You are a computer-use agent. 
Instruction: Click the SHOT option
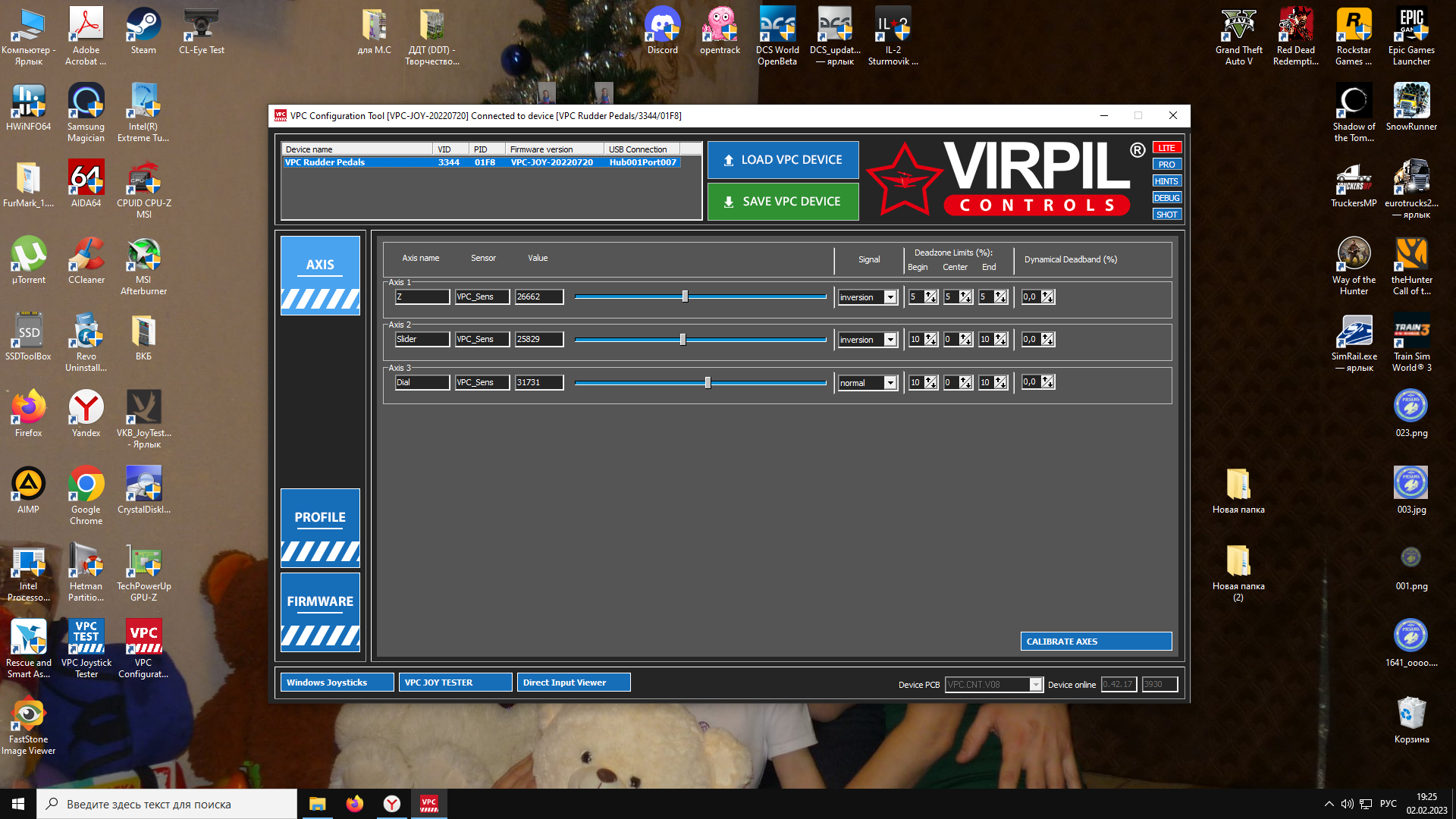tap(1166, 215)
